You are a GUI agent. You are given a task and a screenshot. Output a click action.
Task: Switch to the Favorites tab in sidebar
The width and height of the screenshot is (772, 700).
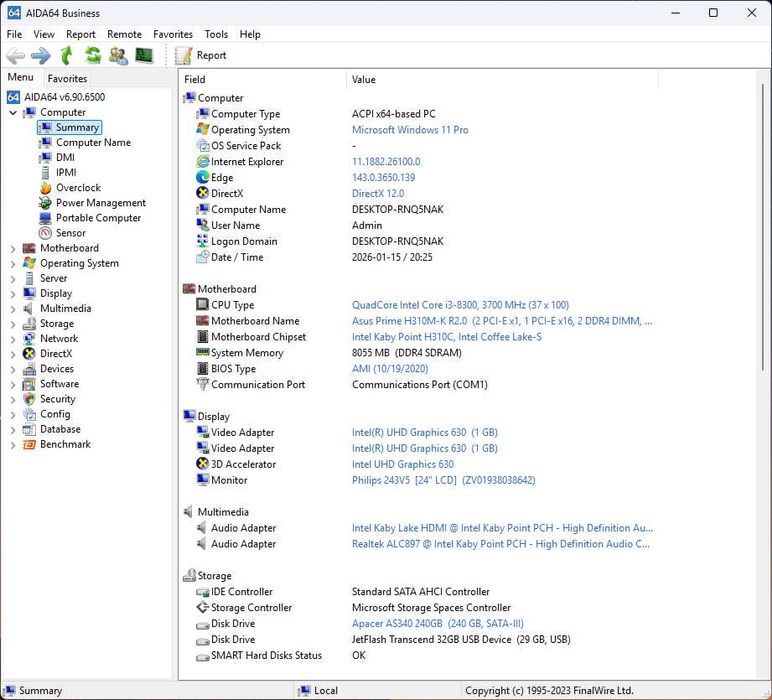click(x=67, y=78)
